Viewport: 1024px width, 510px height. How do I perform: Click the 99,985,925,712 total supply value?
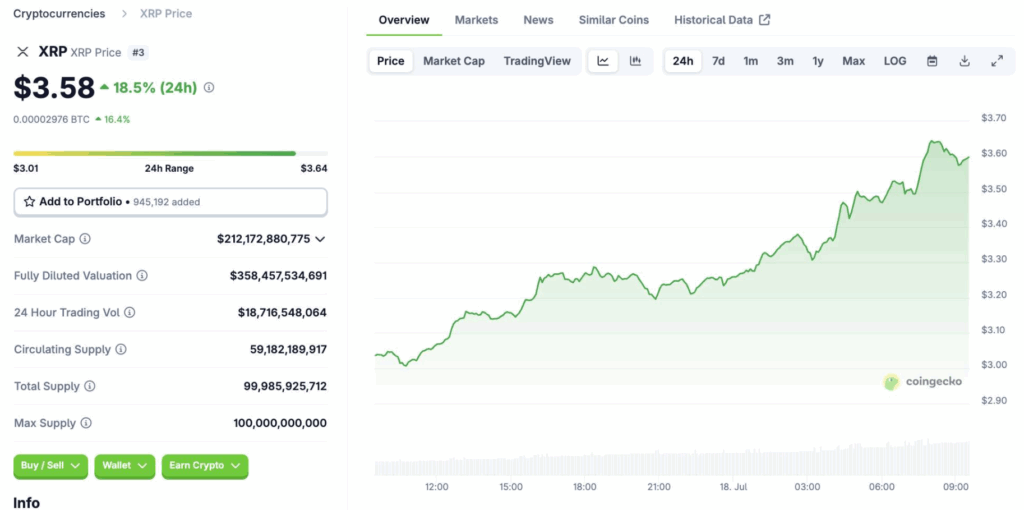(285, 387)
